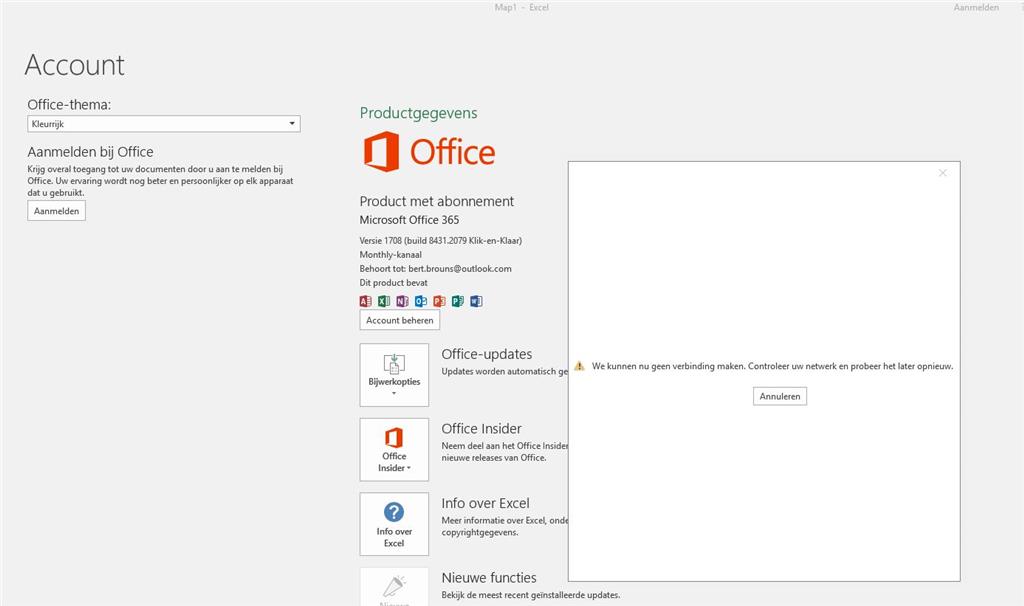Click the Productgegevens heading
Viewport: 1024px width, 606px height.
[419, 113]
